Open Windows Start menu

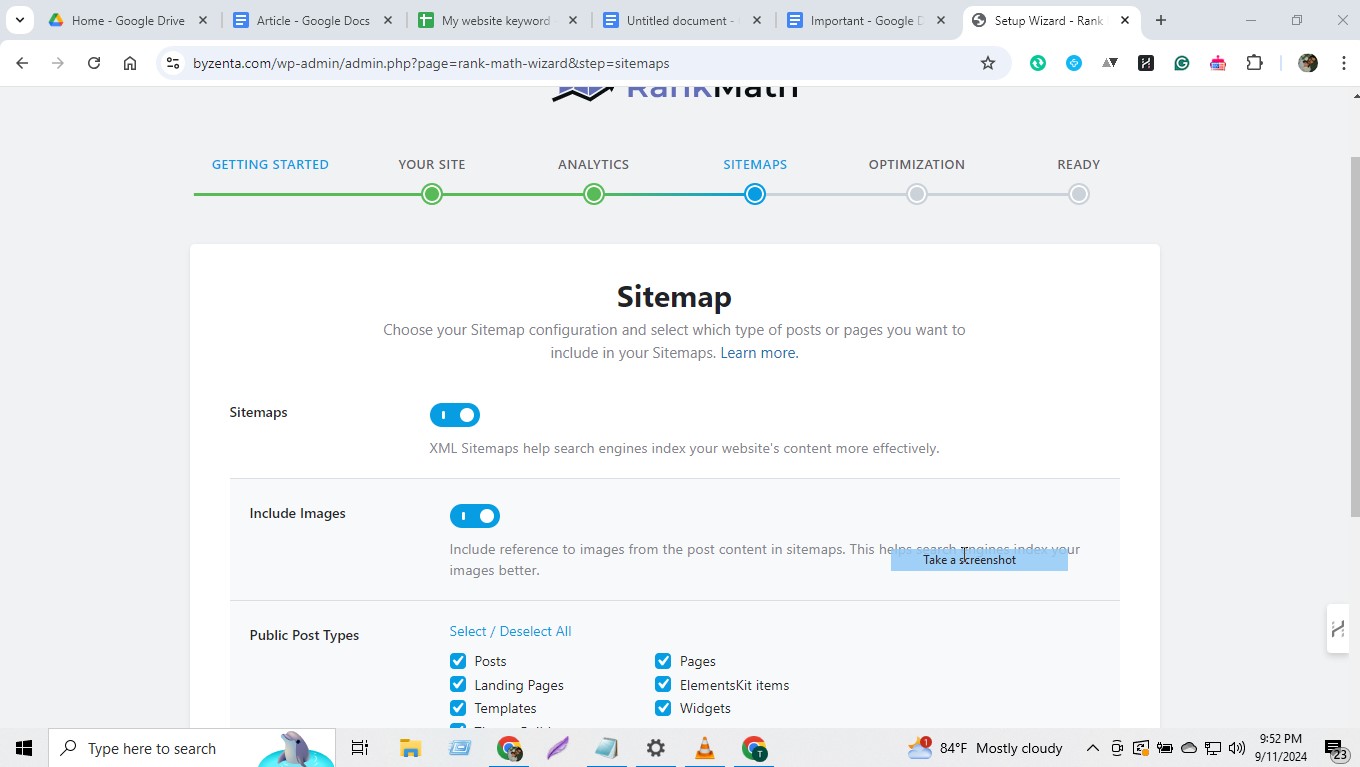click(24, 748)
